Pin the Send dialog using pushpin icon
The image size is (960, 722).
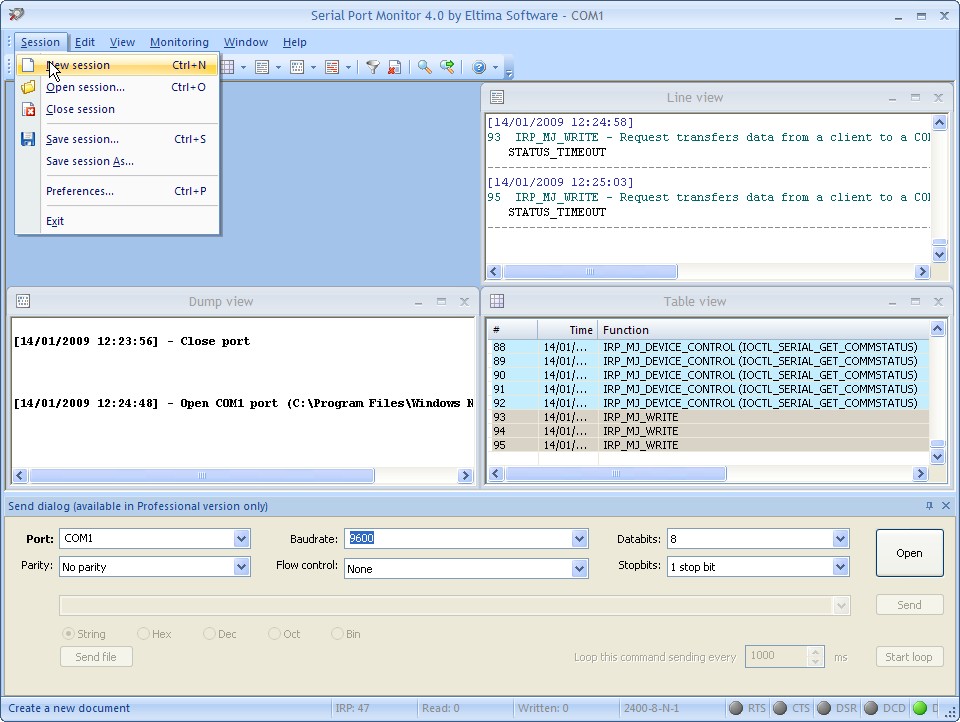tap(929, 505)
